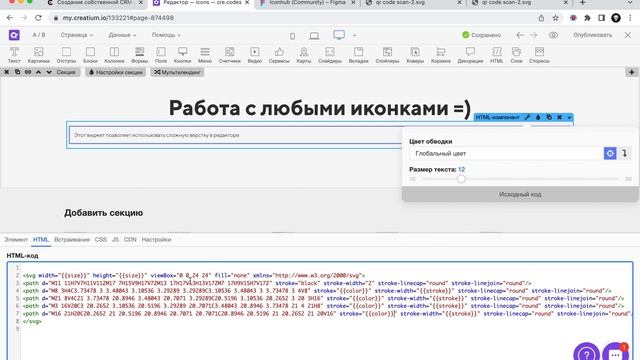Expand the device preview dropdown arrow
The width and height of the screenshot is (640, 360).
354,36
